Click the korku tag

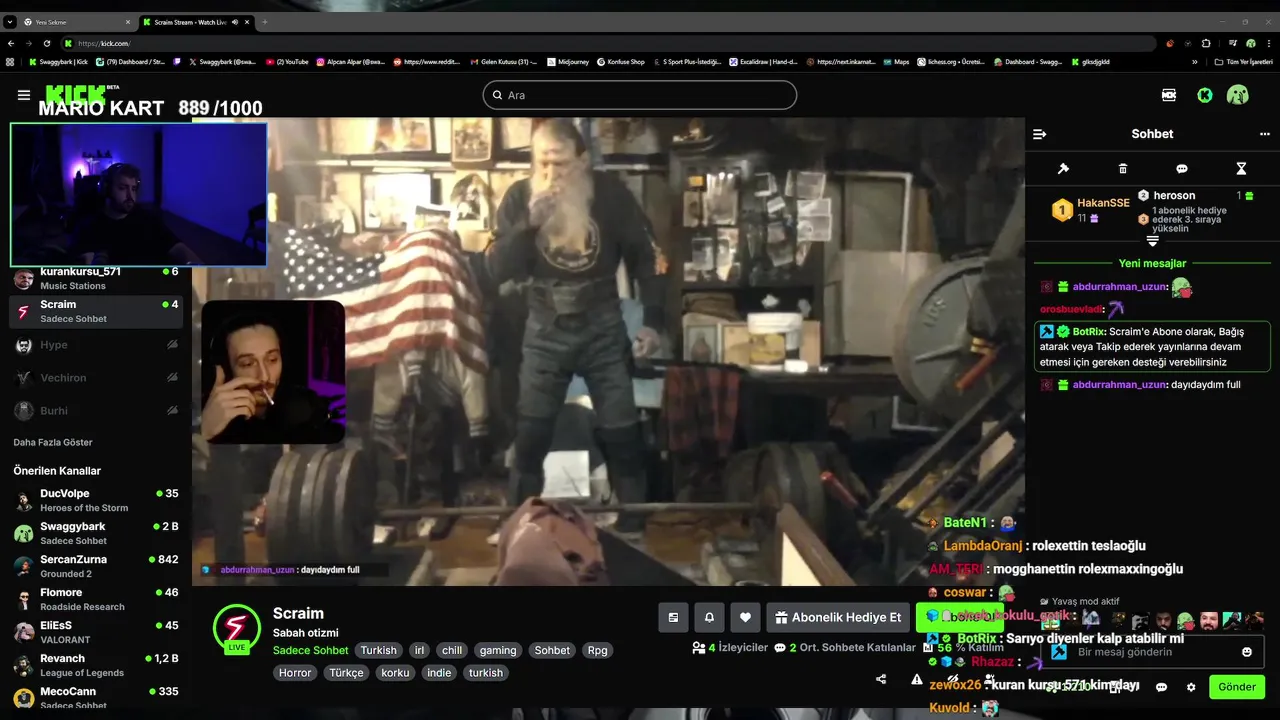click(395, 673)
